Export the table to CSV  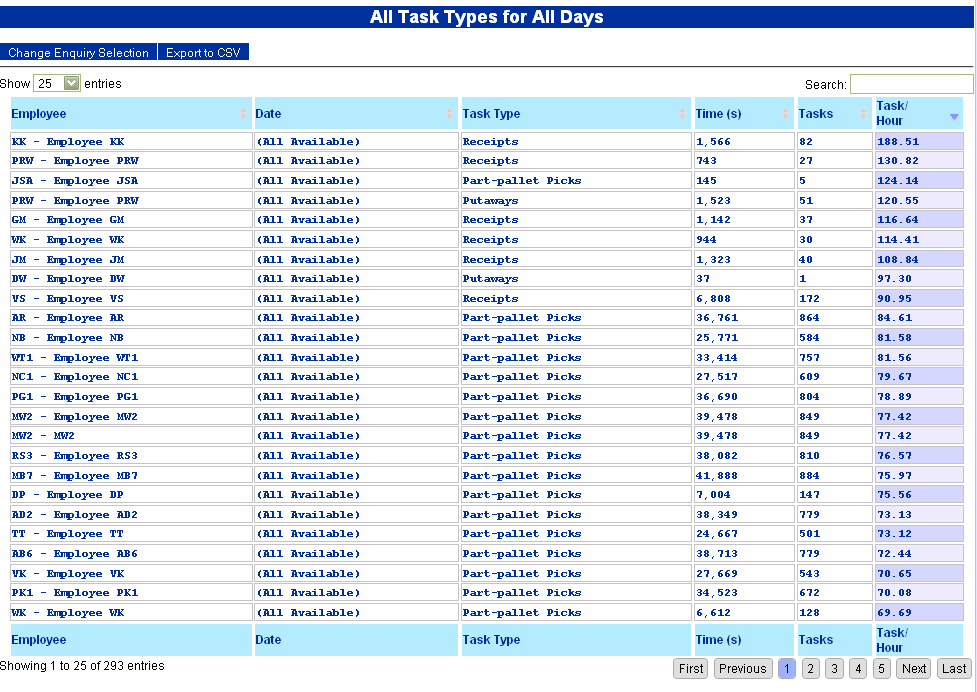[x=203, y=52]
